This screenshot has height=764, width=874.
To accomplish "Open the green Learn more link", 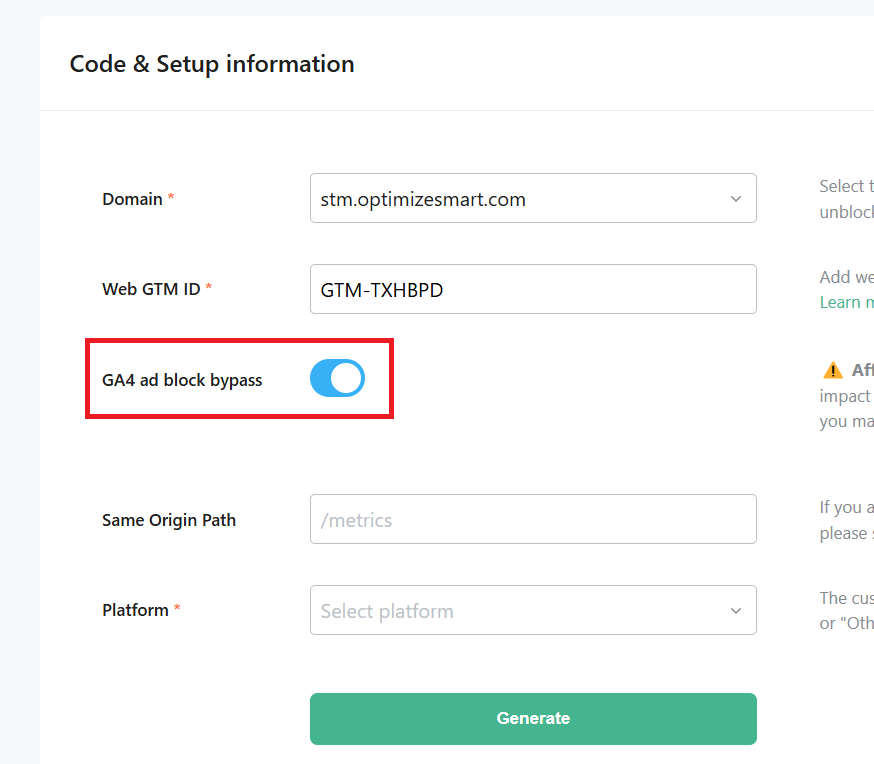I will pyautogui.click(x=846, y=302).
